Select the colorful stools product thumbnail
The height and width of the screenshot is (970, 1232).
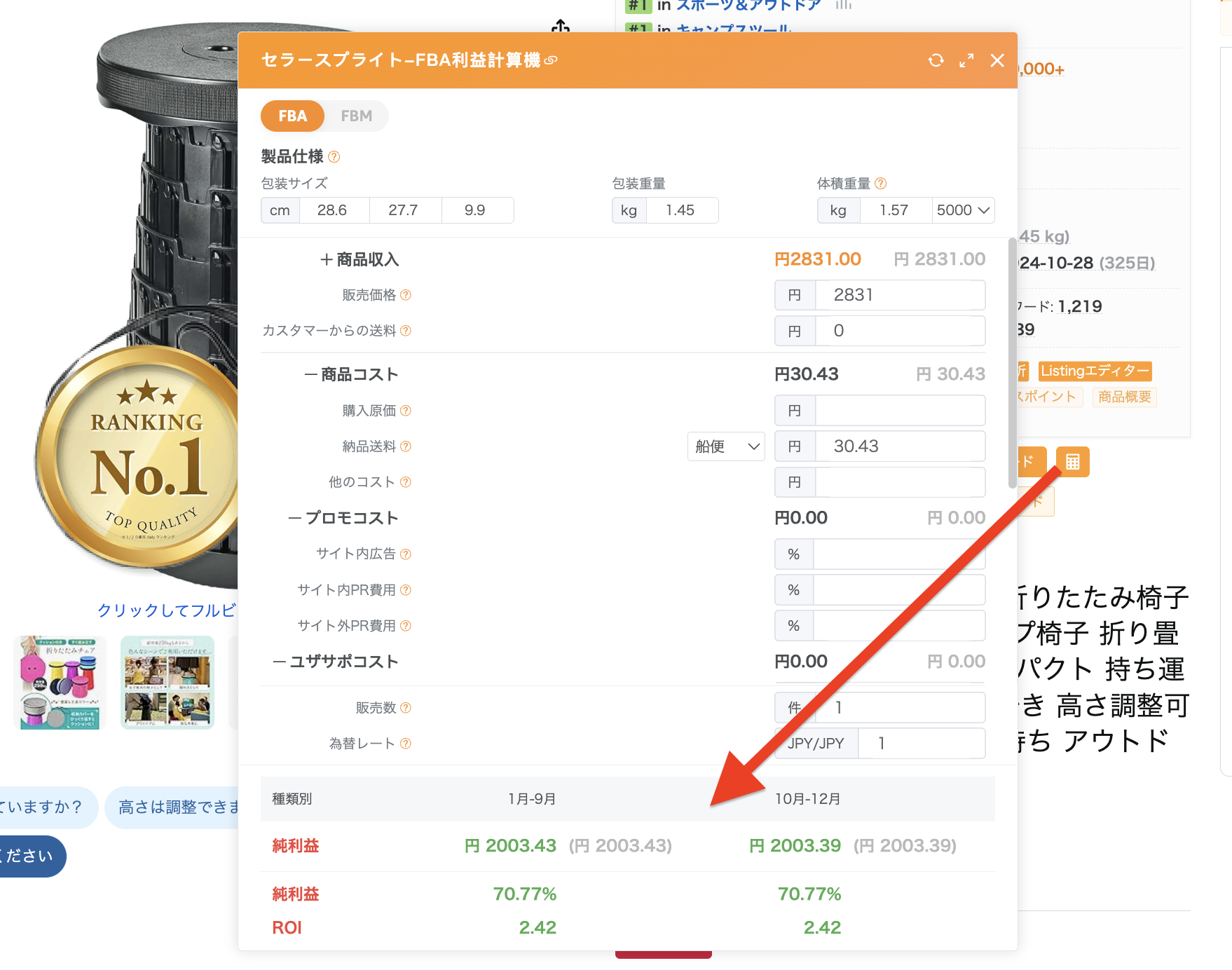coord(60,683)
